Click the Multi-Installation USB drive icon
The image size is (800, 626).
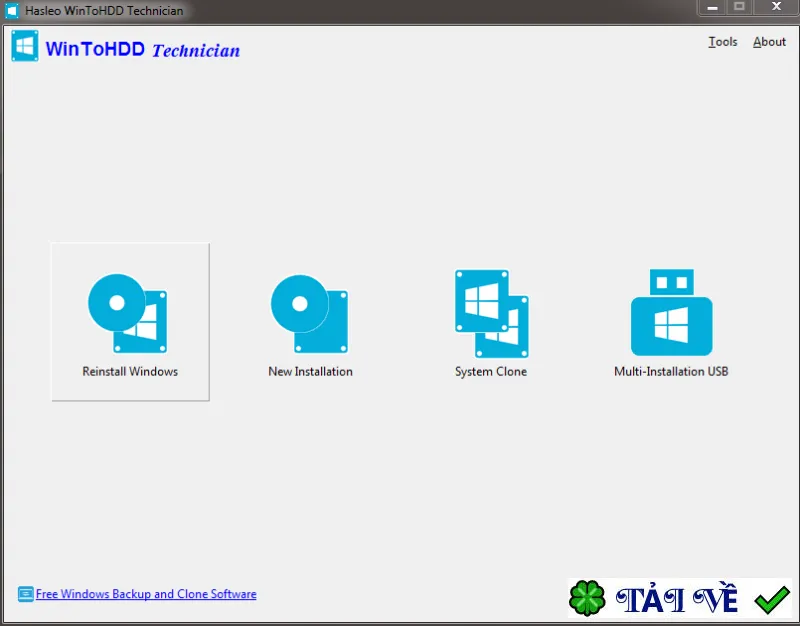point(671,312)
